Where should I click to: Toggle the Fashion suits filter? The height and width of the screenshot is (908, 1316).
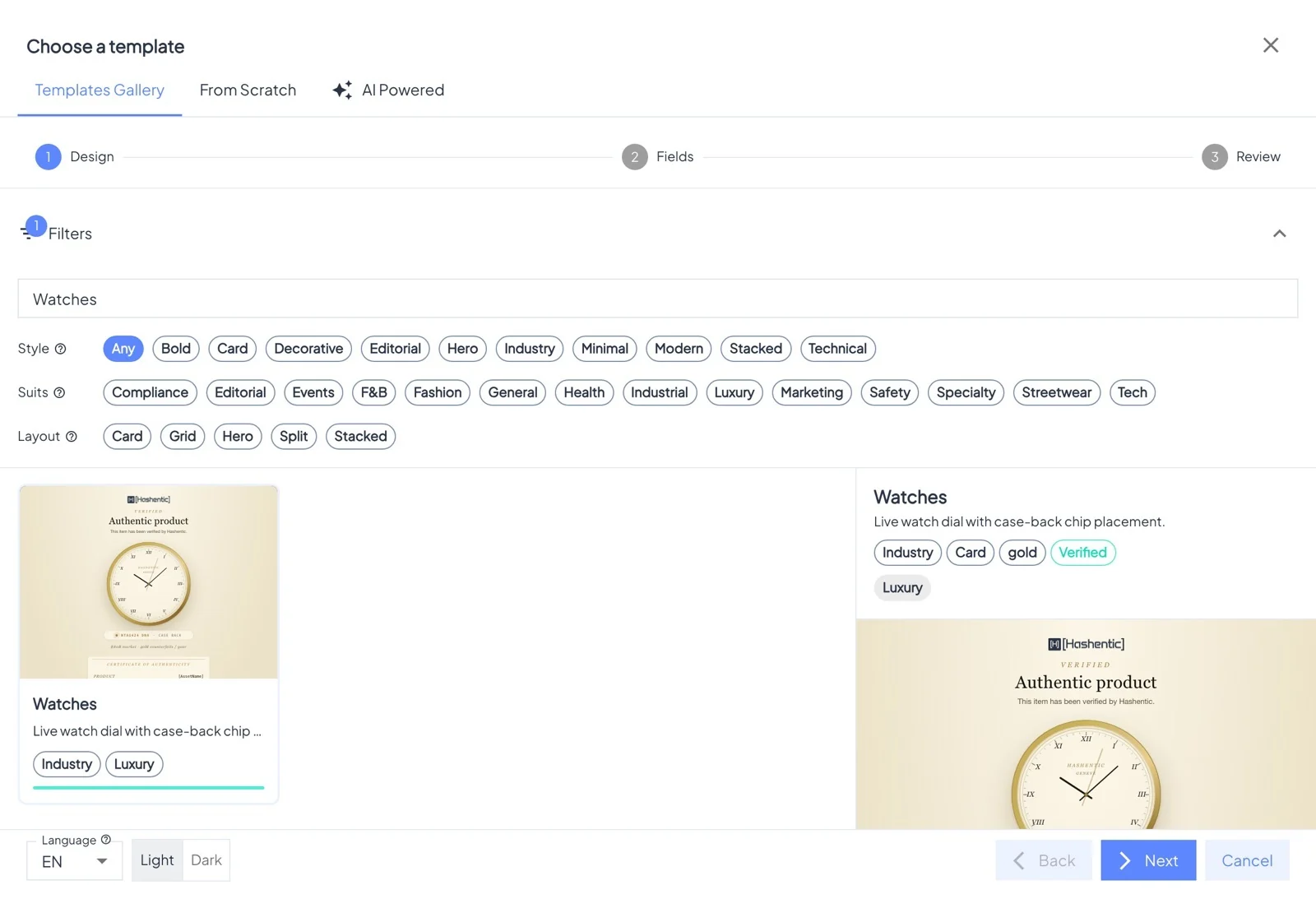click(438, 392)
